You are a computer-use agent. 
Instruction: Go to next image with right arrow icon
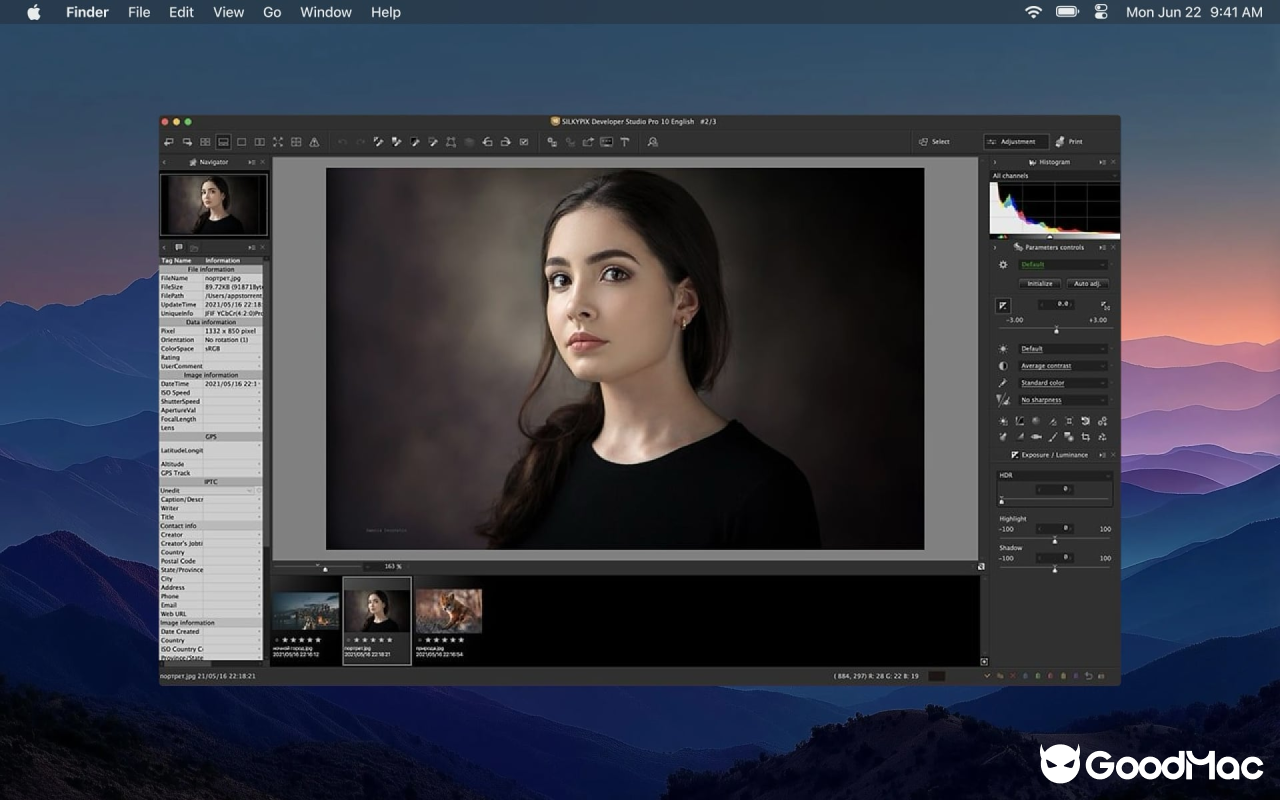(x=187, y=142)
